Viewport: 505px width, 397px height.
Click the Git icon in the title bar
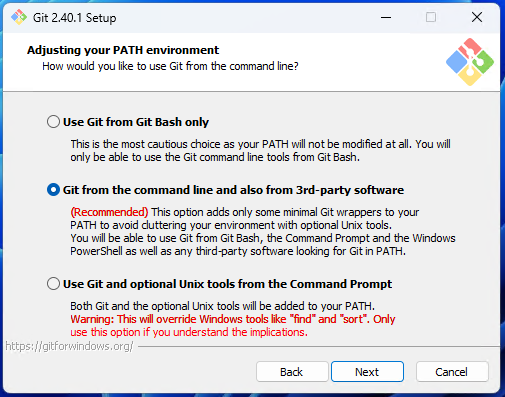(19, 17)
